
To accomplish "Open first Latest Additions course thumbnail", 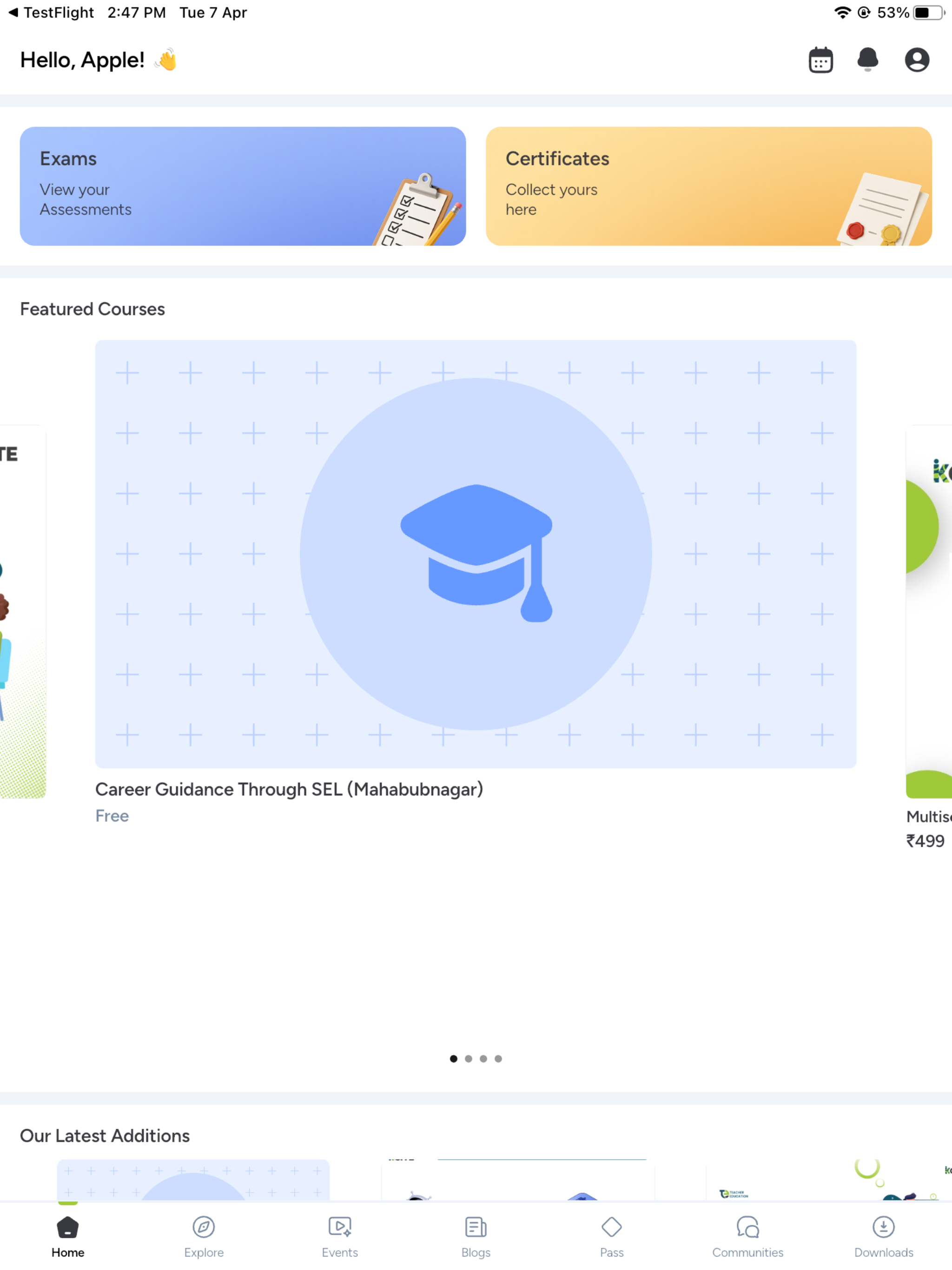I will (x=193, y=1180).
